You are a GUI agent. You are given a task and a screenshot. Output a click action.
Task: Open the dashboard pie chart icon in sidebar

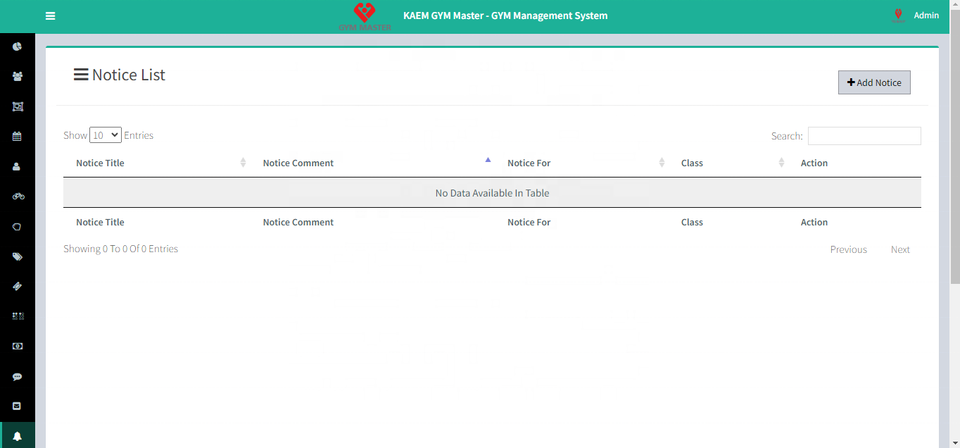pyautogui.click(x=17, y=46)
